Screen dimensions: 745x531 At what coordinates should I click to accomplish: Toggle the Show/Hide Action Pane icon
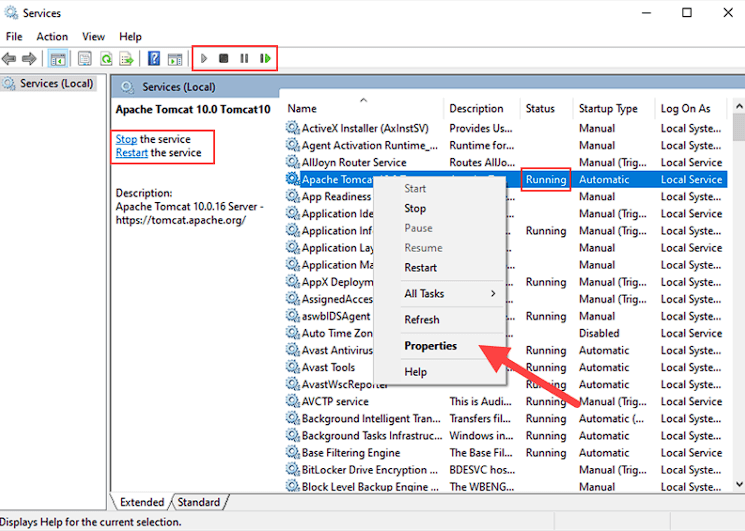click(175, 59)
